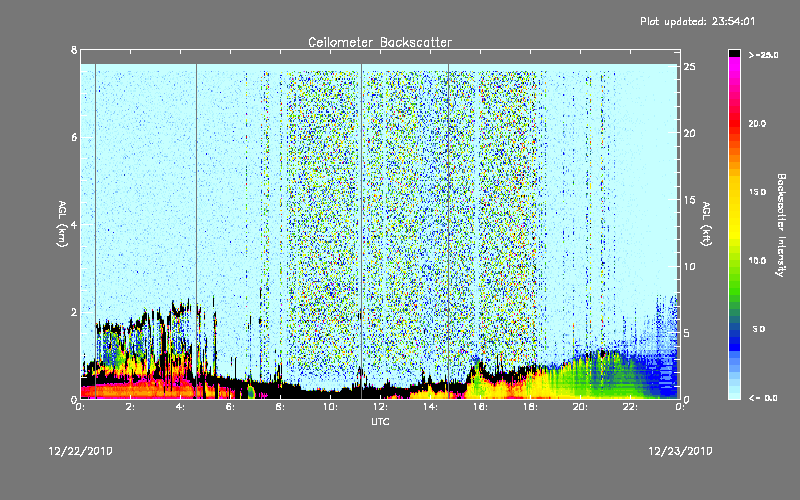This screenshot has height=500, width=800.
Task: Click the "AGL (km)" left axis label
Action: click(x=62, y=224)
